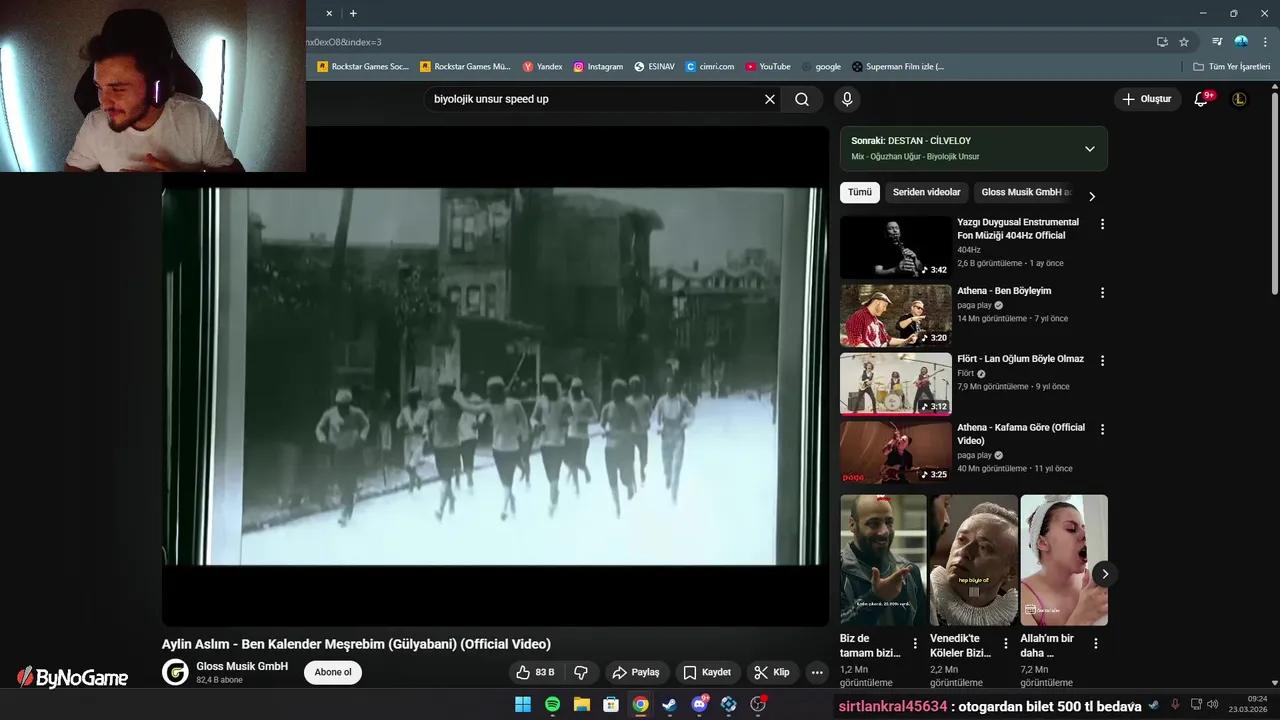Click the Klip button
This screenshot has height=720, width=1280.
coord(772,673)
